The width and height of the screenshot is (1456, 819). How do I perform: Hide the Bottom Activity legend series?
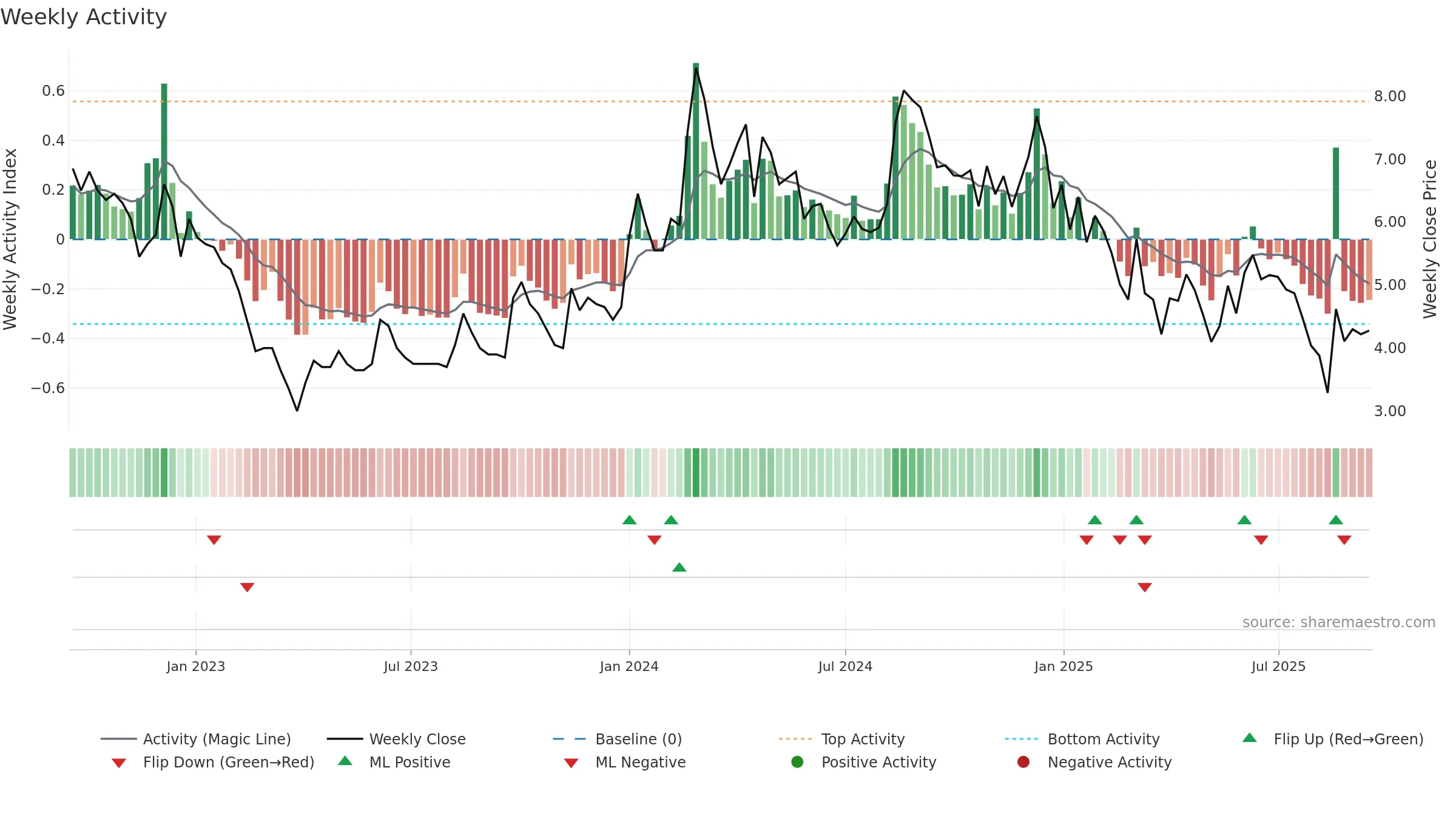[1082, 739]
